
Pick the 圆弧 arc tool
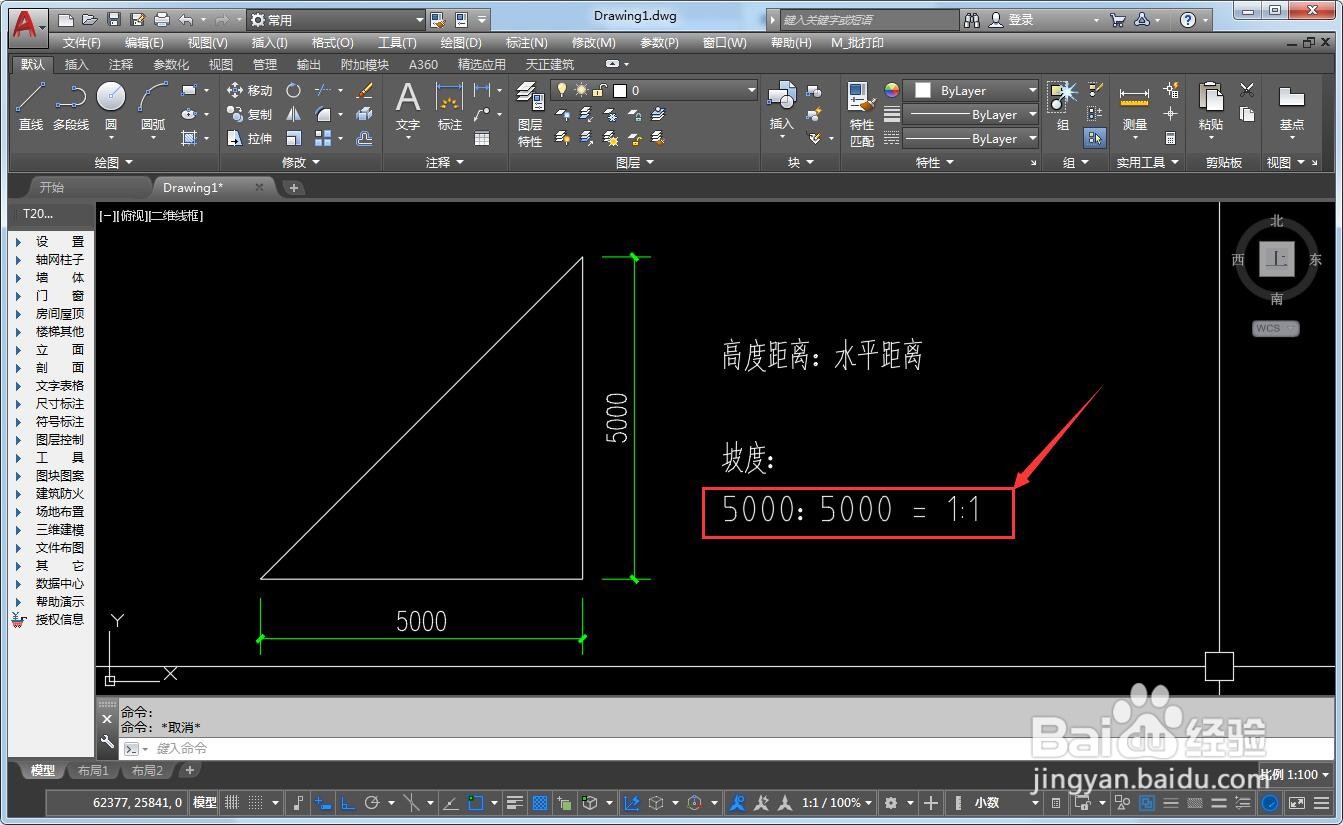coord(153,106)
